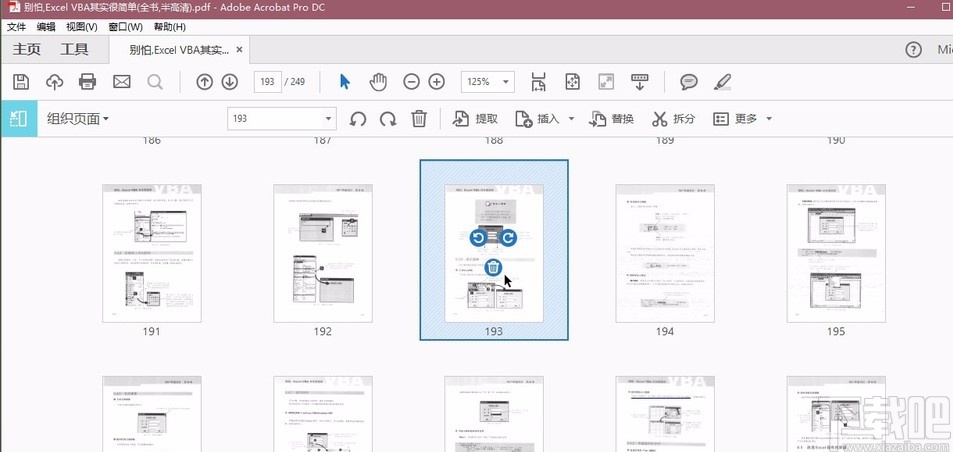Go to previous page arrow
Screen dimensions: 953x452
click(204, 81)
